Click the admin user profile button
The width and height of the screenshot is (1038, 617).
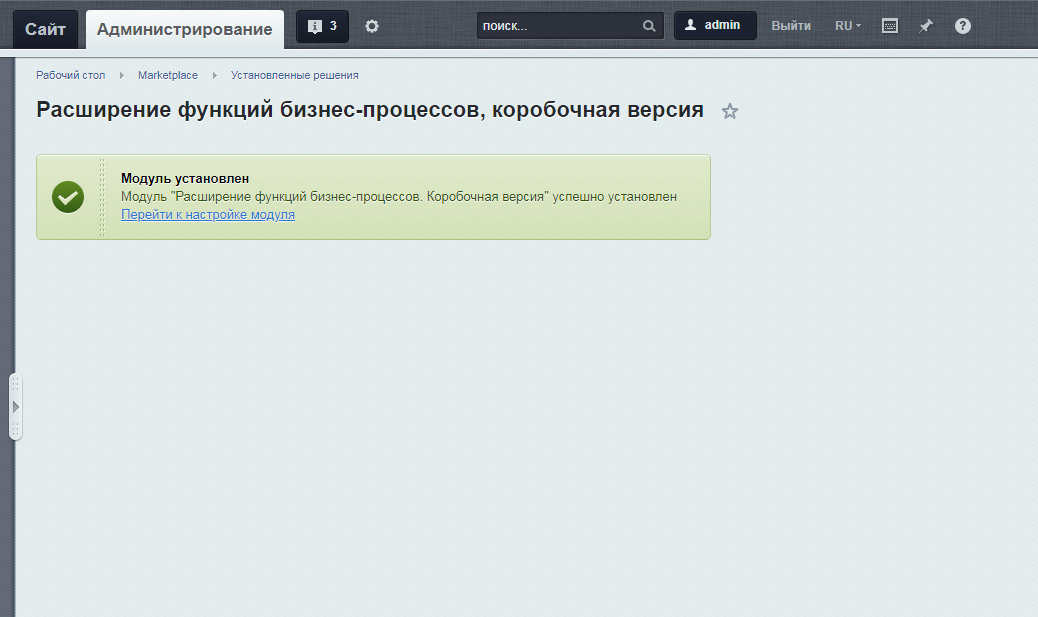(x=715, y=26)
